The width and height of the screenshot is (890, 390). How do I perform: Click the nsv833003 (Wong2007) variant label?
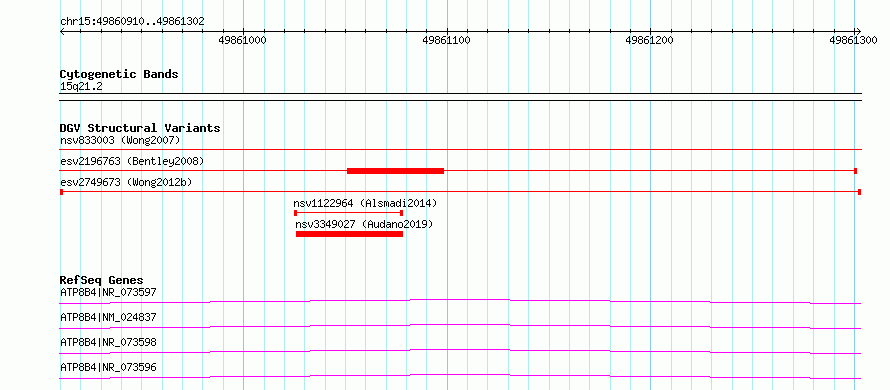(x=120, y=140)
